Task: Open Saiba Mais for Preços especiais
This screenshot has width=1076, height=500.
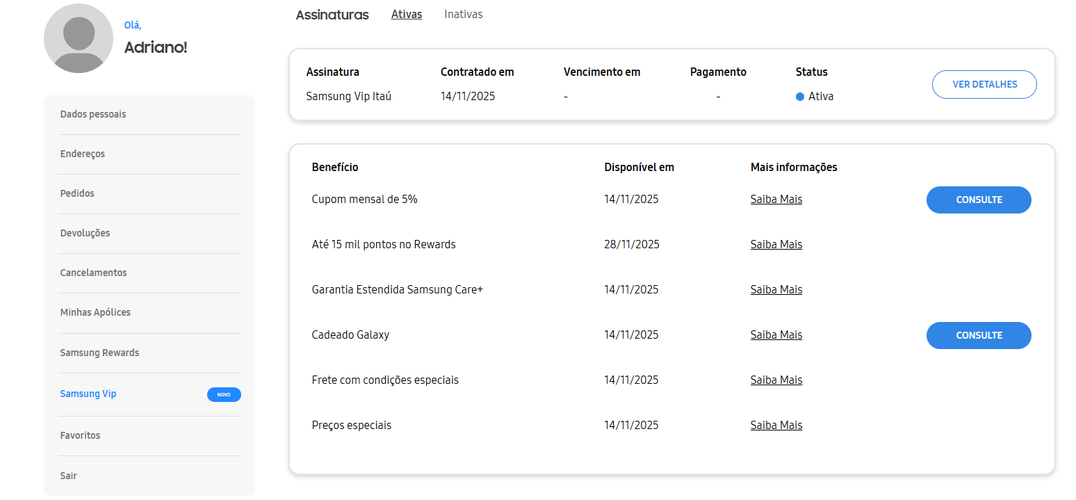Action: click(x=776, y=426)
